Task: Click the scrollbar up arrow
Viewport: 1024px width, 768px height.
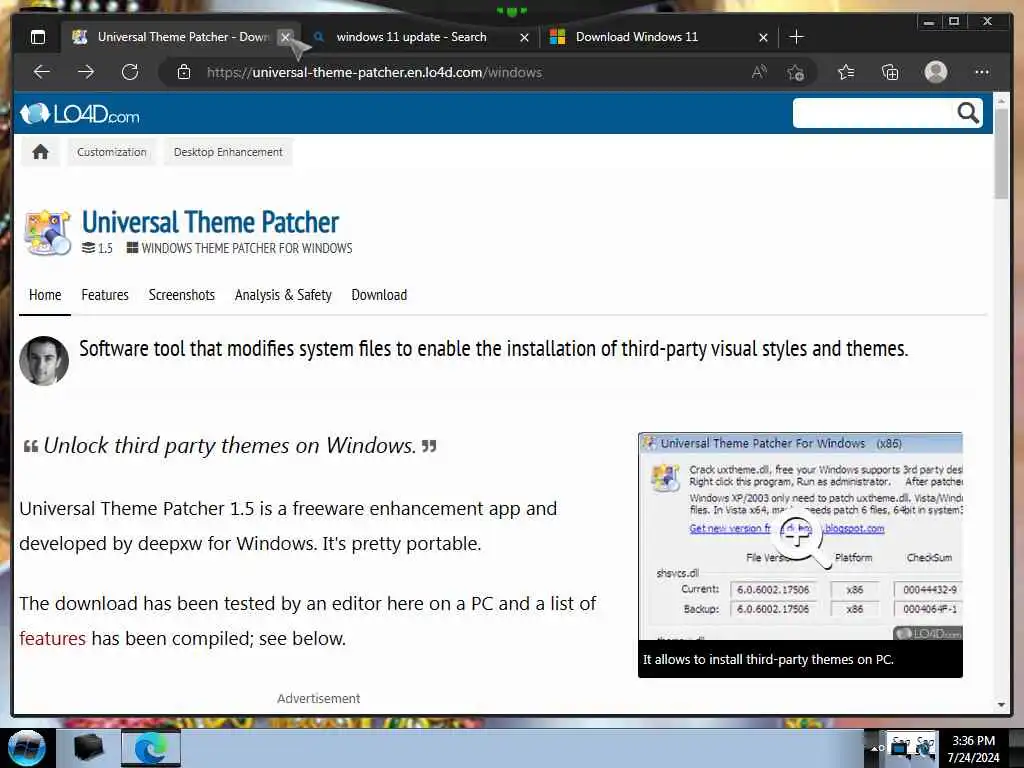Action: [1002, 101]
